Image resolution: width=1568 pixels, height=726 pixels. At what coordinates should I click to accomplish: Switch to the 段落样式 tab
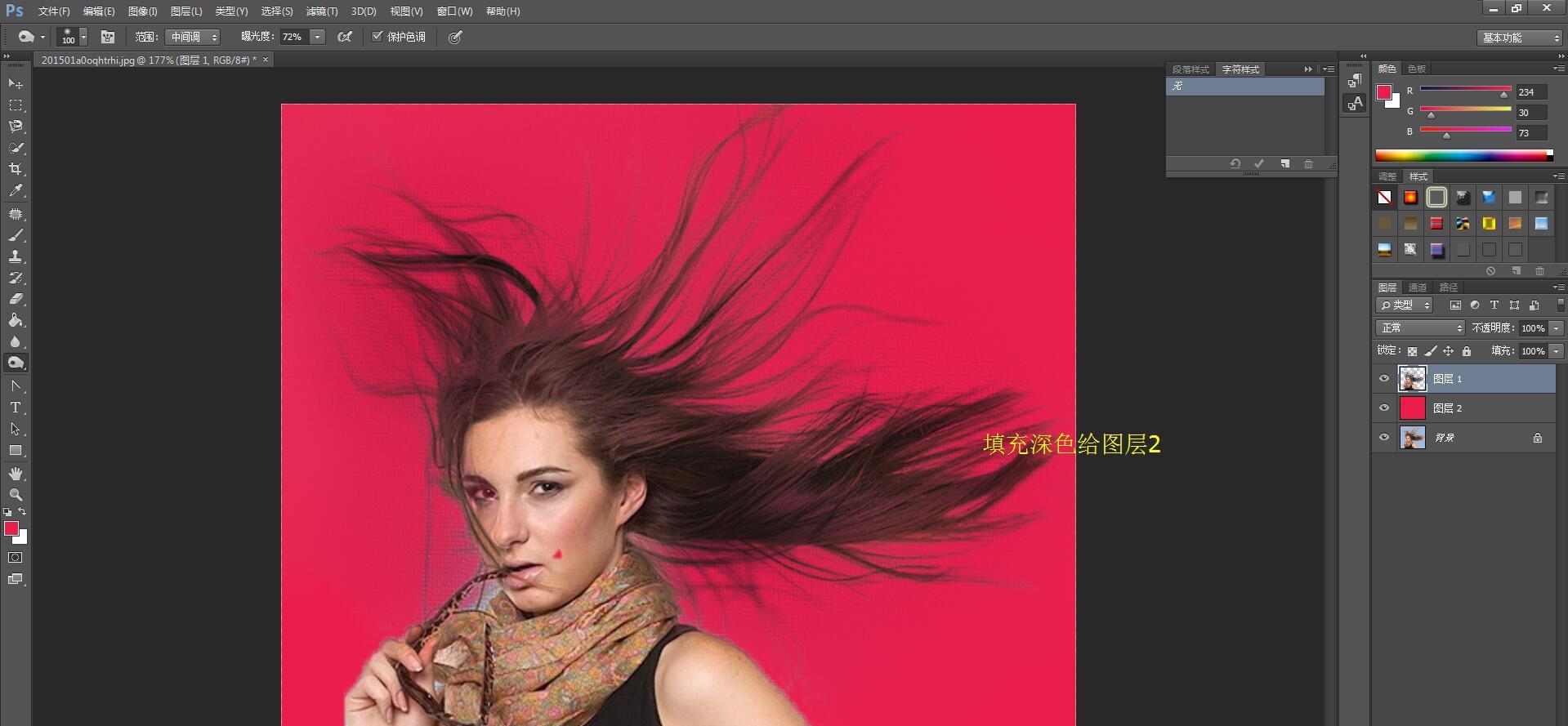(x=1191, y=69)
